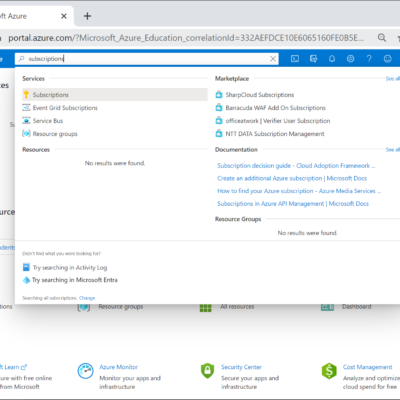Open the notifications bell
This screenshot has width=400, height=400.
coord(332,59)
